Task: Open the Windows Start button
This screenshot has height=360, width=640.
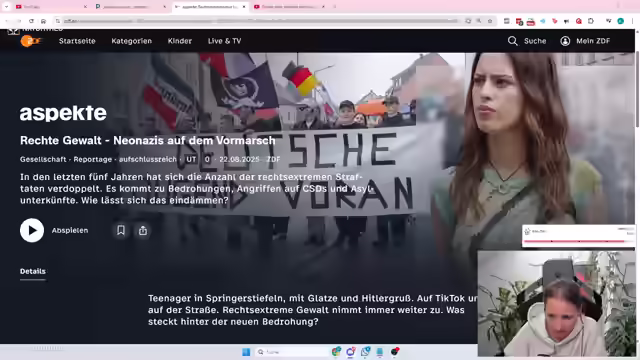Action: 246,352
